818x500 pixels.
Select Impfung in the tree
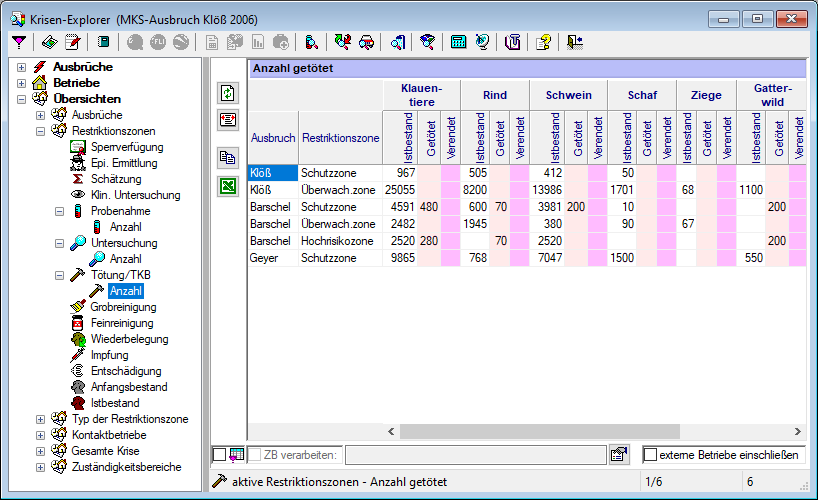(109, 355)
